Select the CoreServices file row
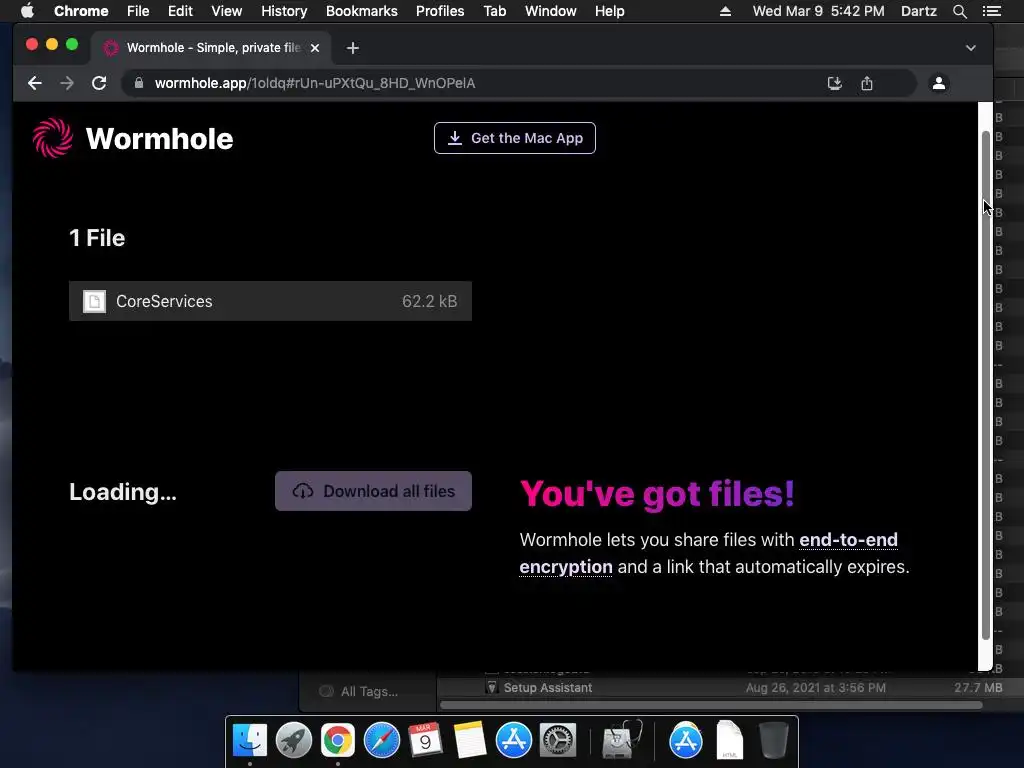Screen dimensions: 1024x768 point(270,301)
